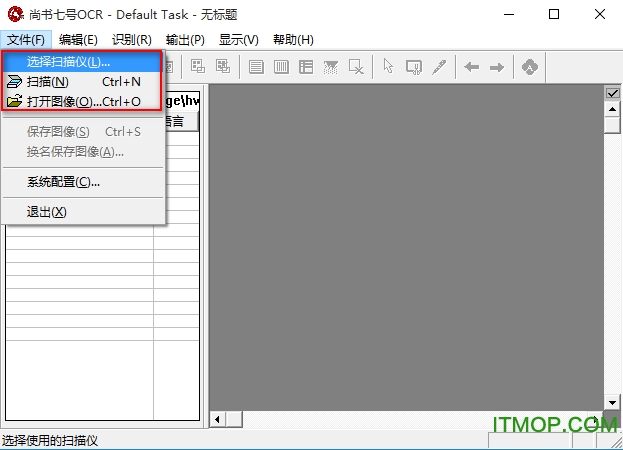
Task: Click the red logo icon at toolbar end
Action: (530, 67)
